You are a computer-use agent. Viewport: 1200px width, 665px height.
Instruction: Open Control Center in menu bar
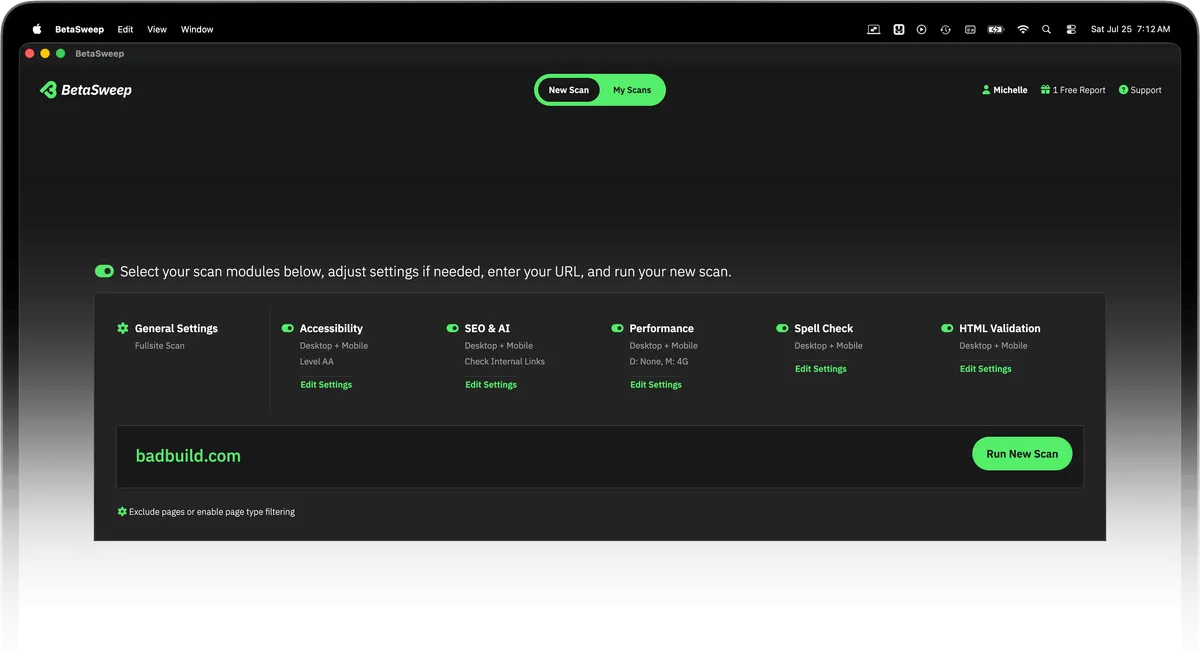(x=1071, y=29)
